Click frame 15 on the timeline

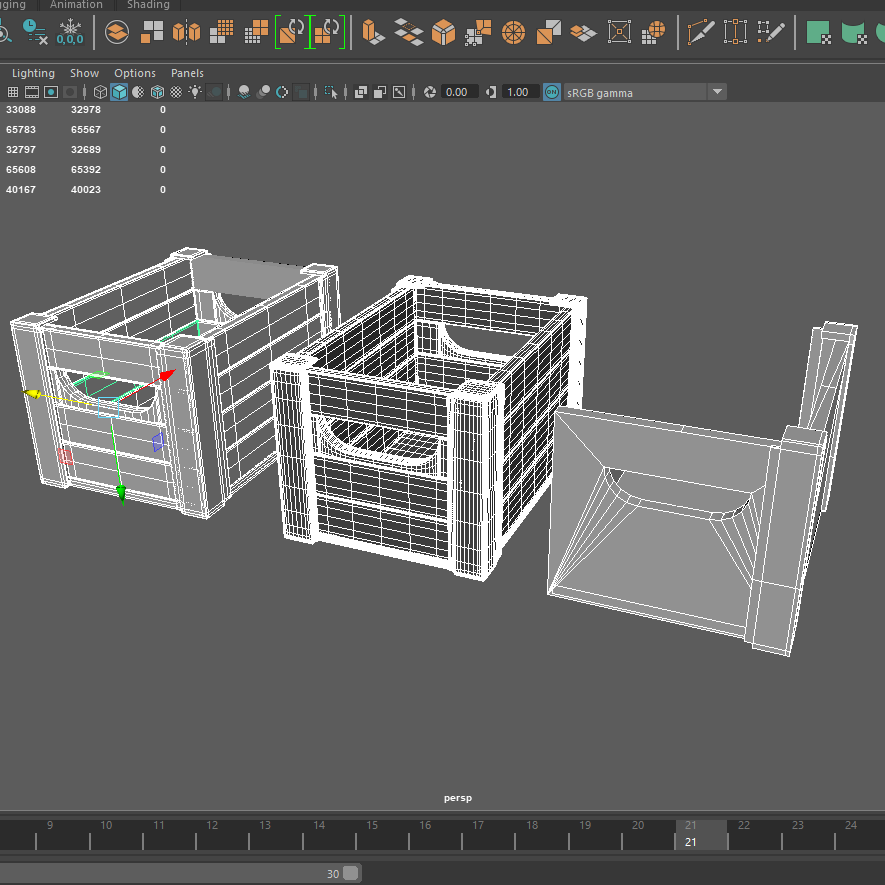tap(372, 834)
